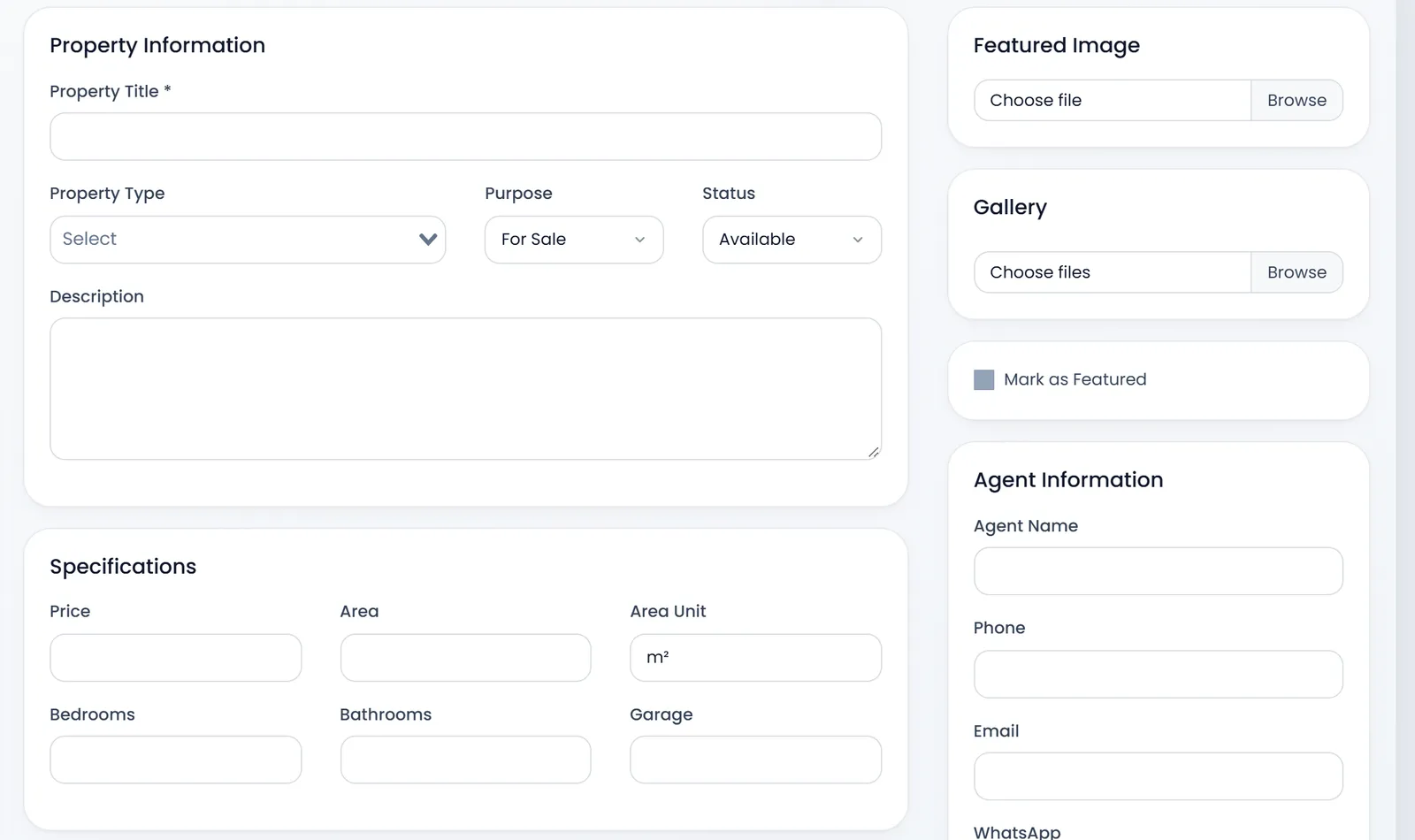Click the Gallery Choose files field
This screenshot has height=840, width=1415.
[x=1113, y=272]
